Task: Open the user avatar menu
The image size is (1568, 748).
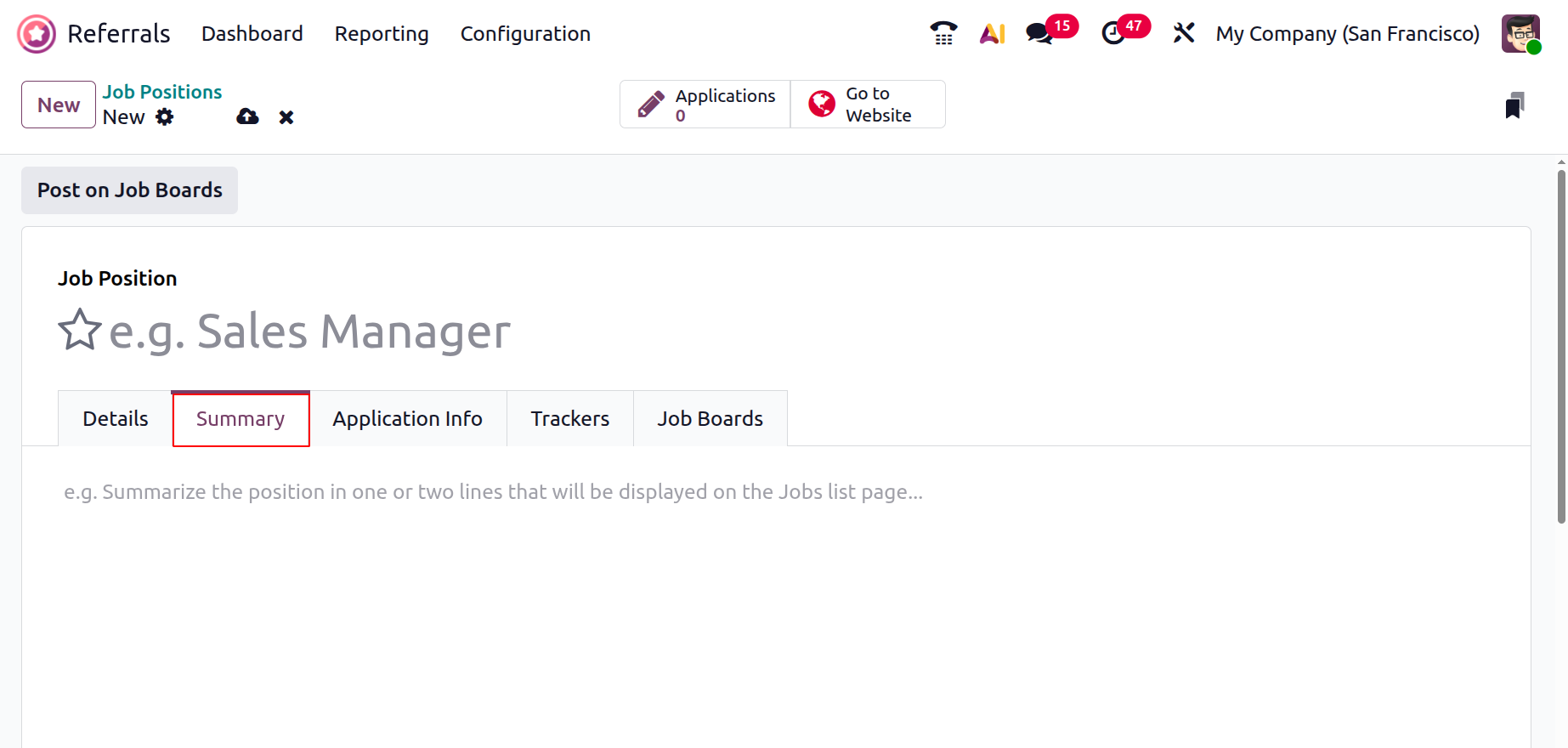Action: [1520, 34]
